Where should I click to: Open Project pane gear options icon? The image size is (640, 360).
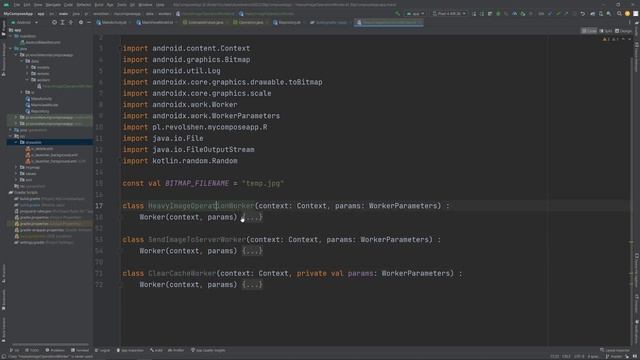coord(80,22)
